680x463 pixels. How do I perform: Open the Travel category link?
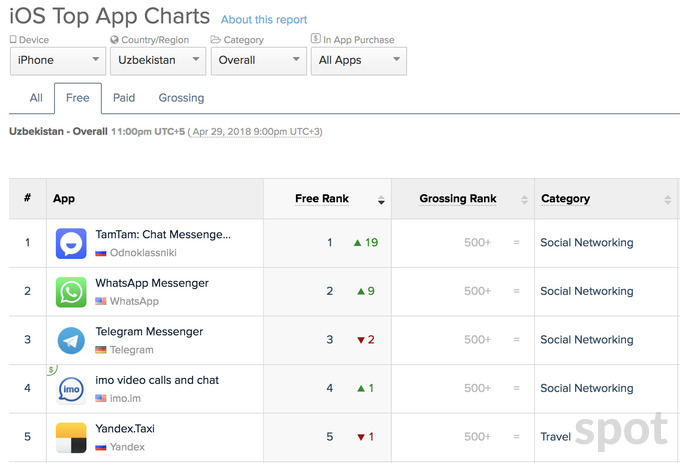(x=555, y=437)
